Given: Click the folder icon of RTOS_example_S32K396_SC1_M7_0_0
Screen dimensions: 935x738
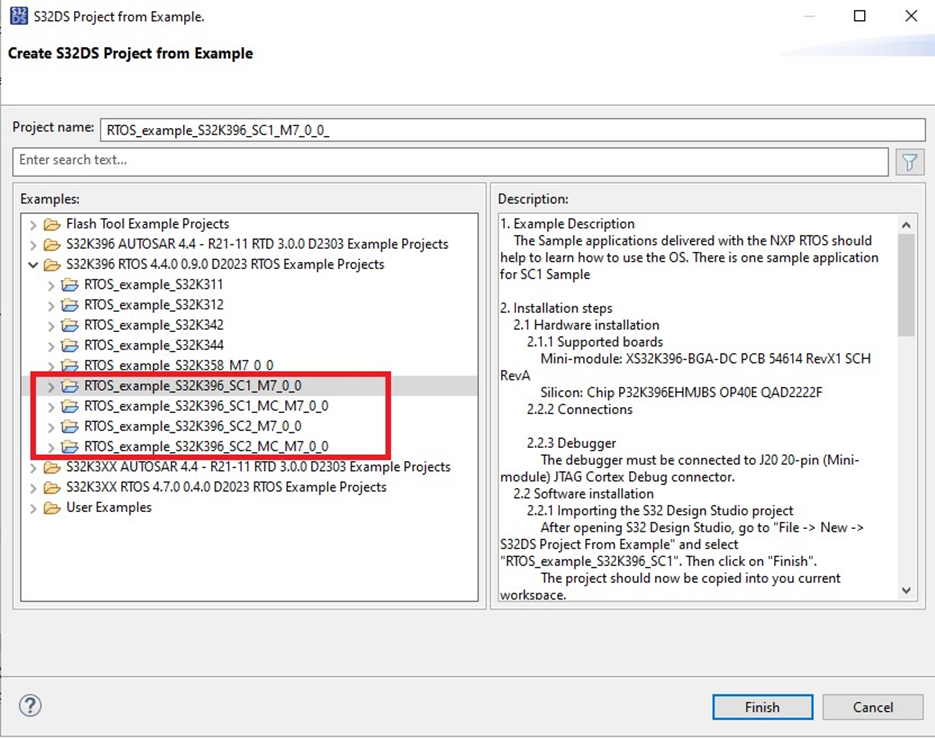Looking at the screenshot, I should (x=68, y=385).
